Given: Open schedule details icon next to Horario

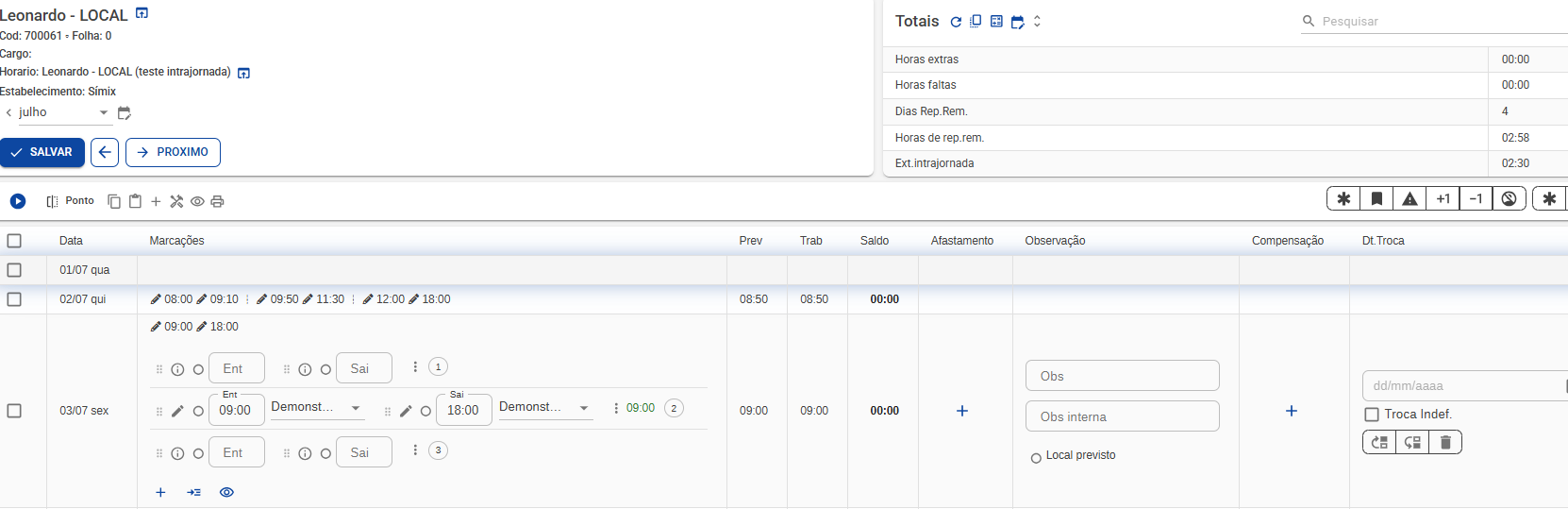Looking at the screenshot, I should (x=243, y=73).
